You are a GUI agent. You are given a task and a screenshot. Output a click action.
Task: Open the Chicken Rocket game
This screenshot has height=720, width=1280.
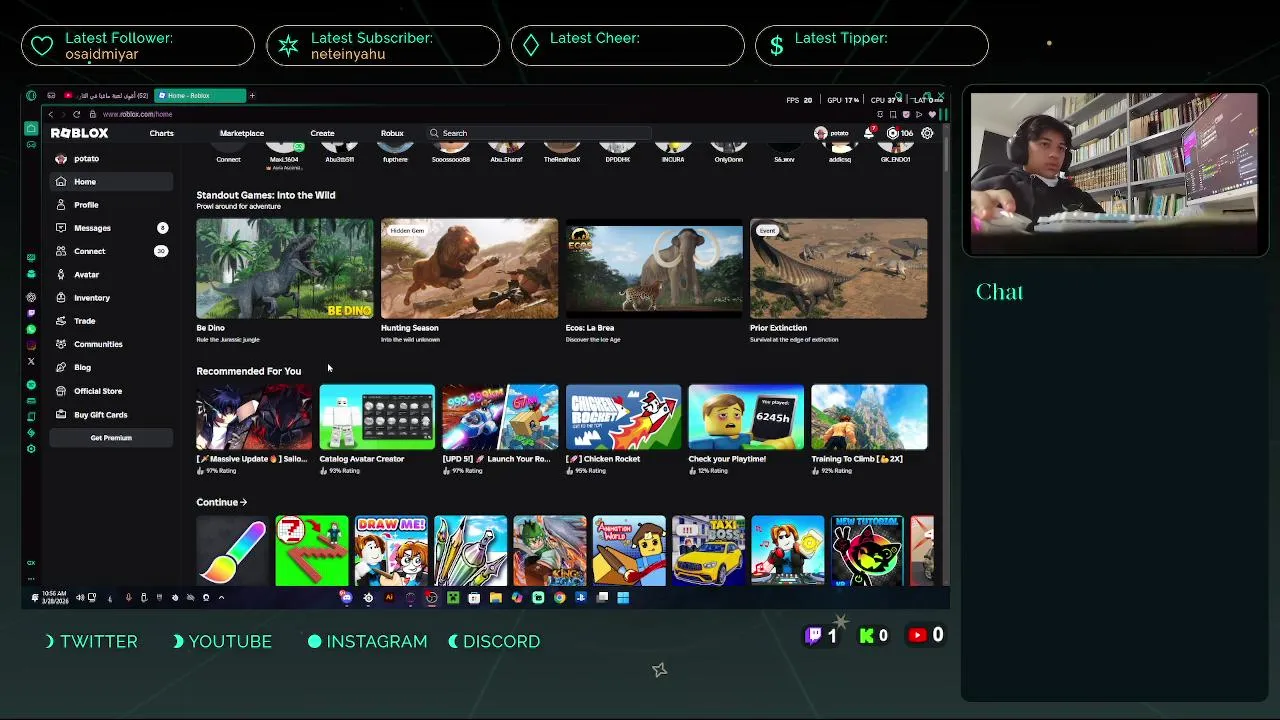pyautogui.click(x=623, y=417)
